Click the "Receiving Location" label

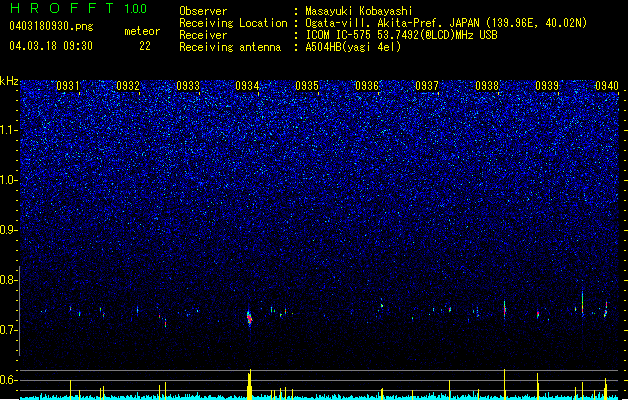pos(233,23)
